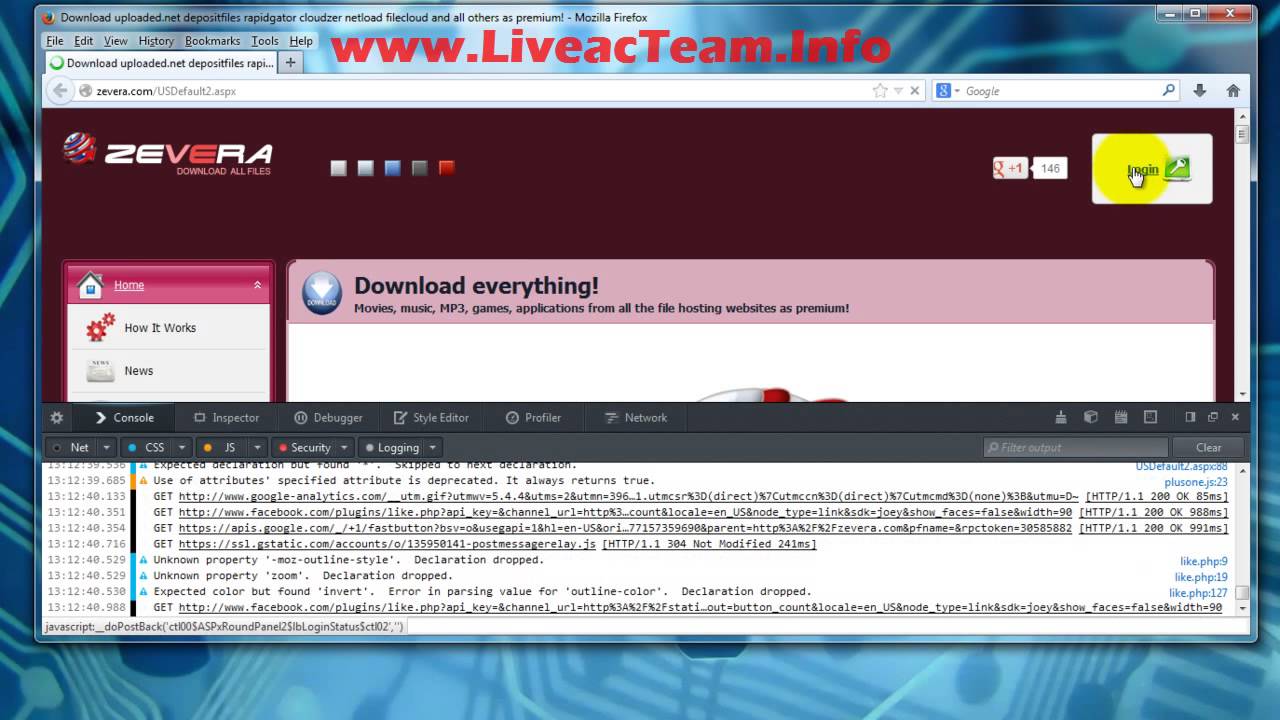1280x720 pixels.
Task: Open the like.php:127 source link
Action: click(x=1198, y=593)
